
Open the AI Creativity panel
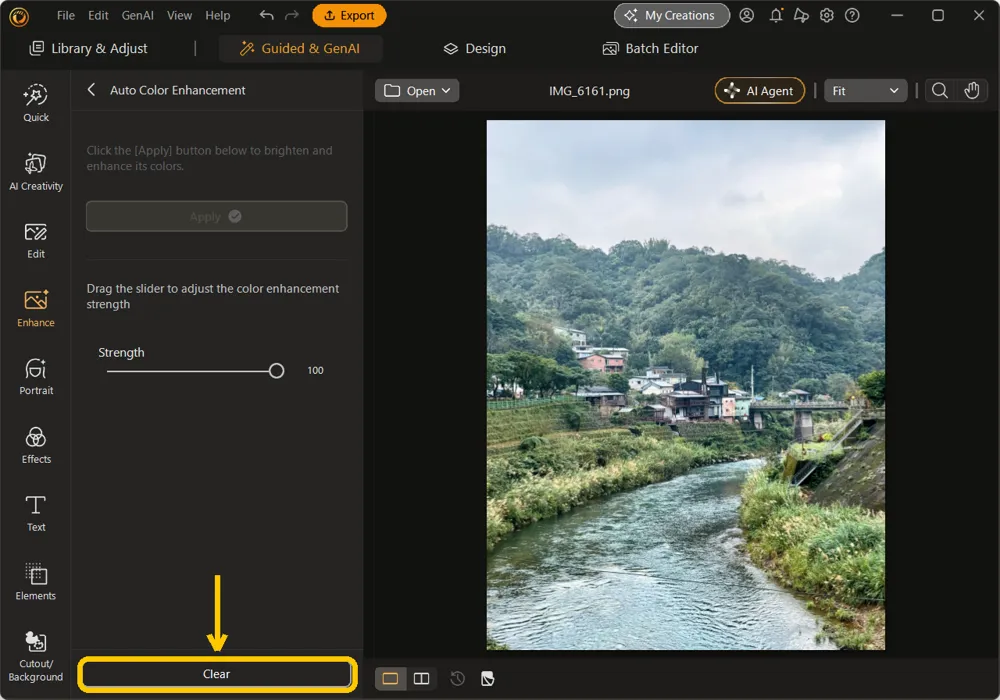(x=36, y=172)
